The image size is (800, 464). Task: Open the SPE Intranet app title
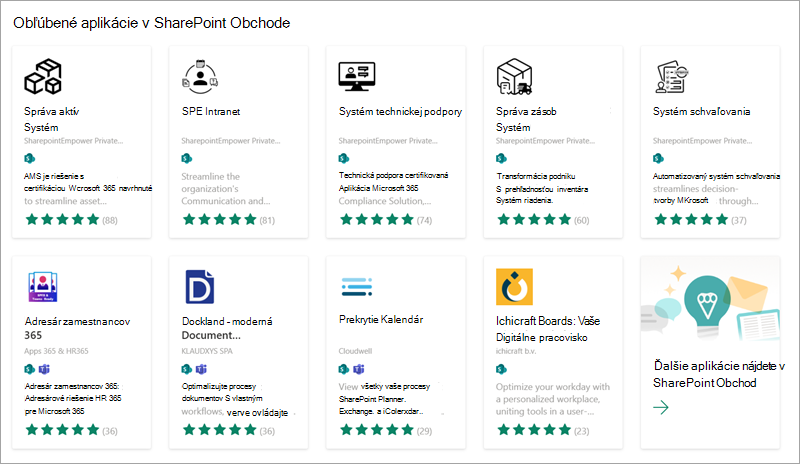click(x=211, y=111)
